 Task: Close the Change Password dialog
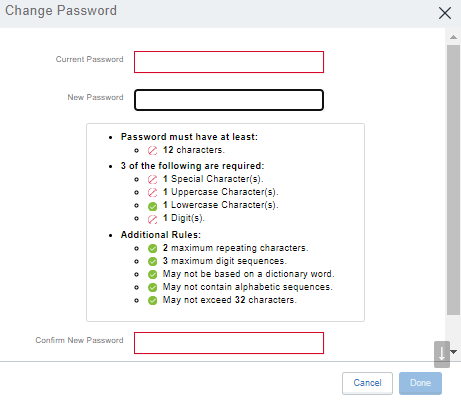[x=445, y=13]
